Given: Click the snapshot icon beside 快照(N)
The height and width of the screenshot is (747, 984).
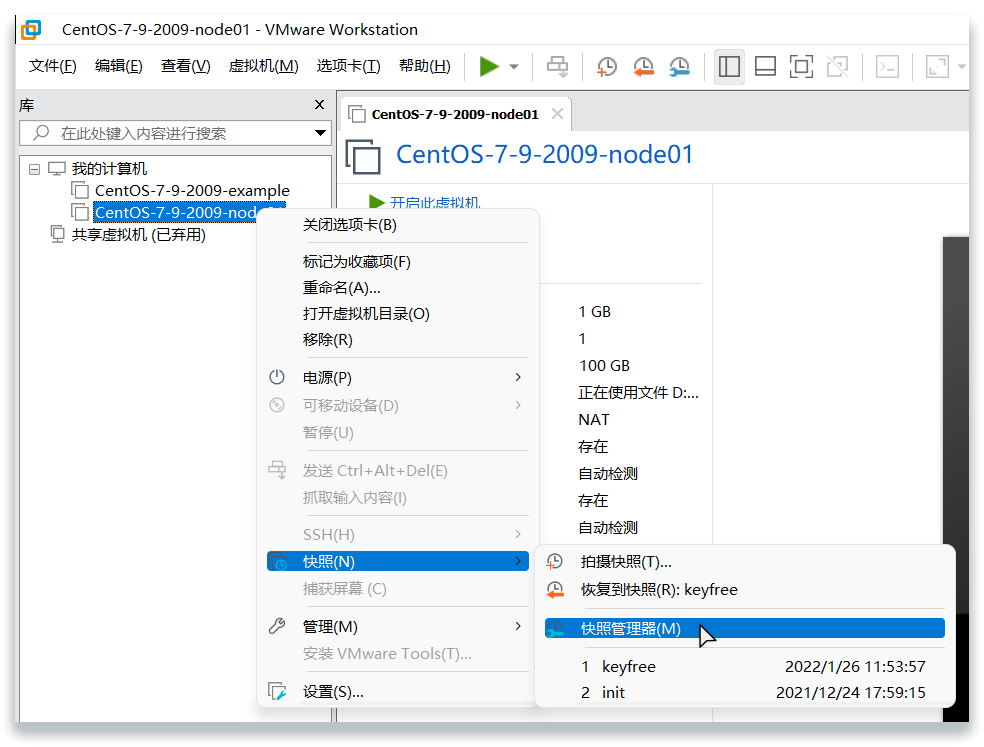Looking at the screenshot, I should coord(277,561).
